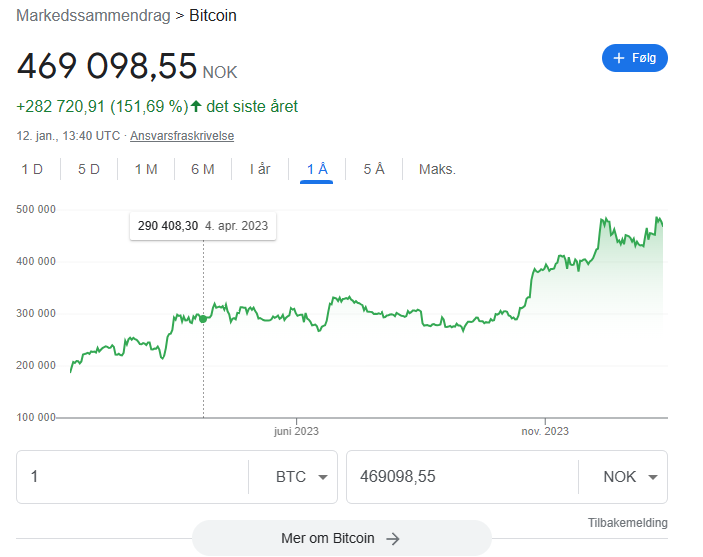This screenshot has width=703, height=557.
Task: Click the Følg follow button
Action: [634, 58]
